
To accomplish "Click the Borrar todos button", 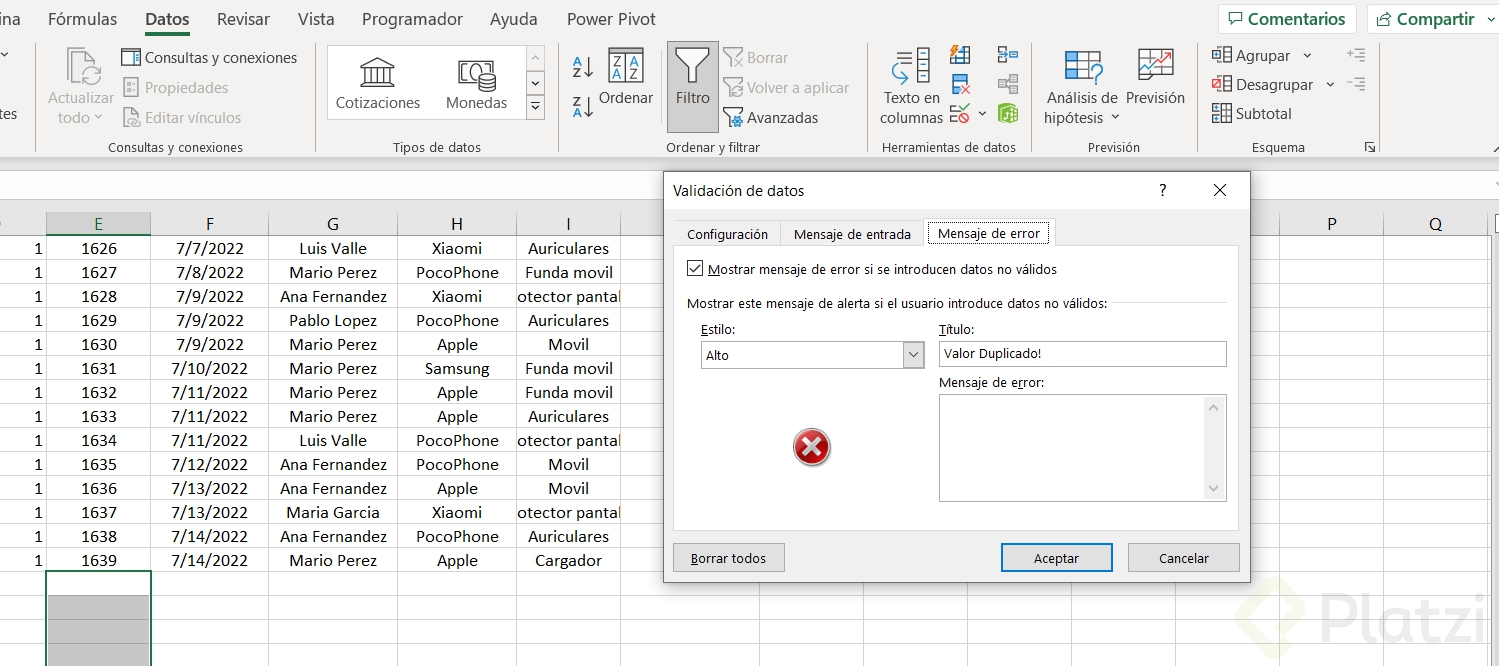I will tap(728, 557).
